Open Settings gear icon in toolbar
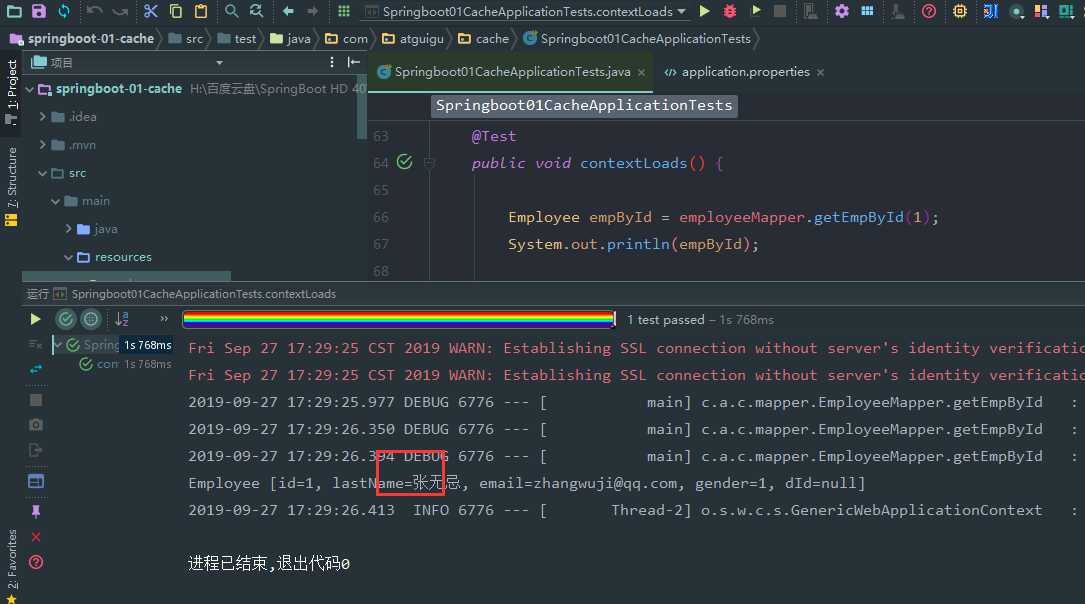Screen dimensions: 1085x604 [x=841, y=11]
